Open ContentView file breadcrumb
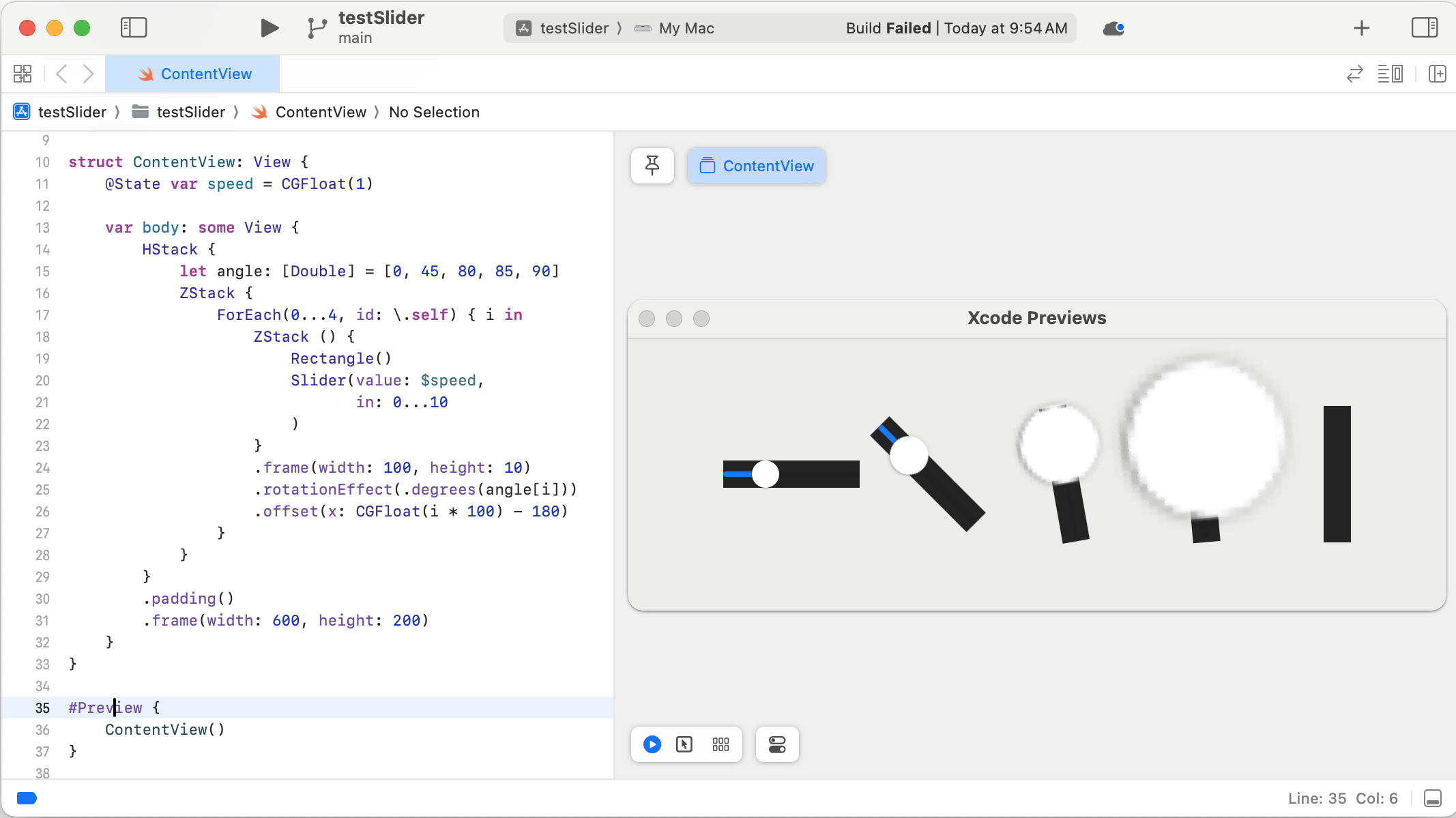 308,112
